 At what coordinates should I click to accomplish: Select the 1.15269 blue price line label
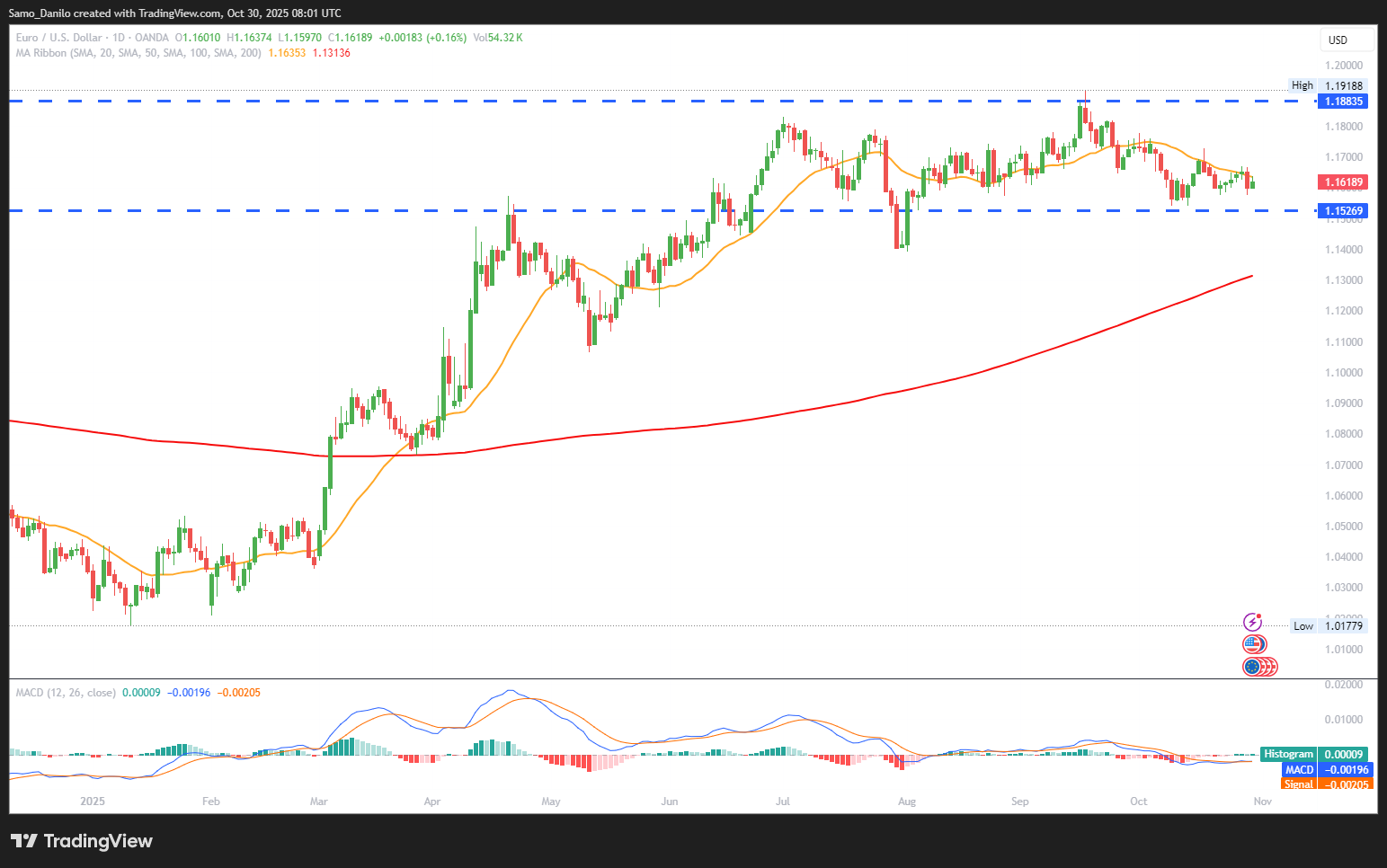[1343, 211]
